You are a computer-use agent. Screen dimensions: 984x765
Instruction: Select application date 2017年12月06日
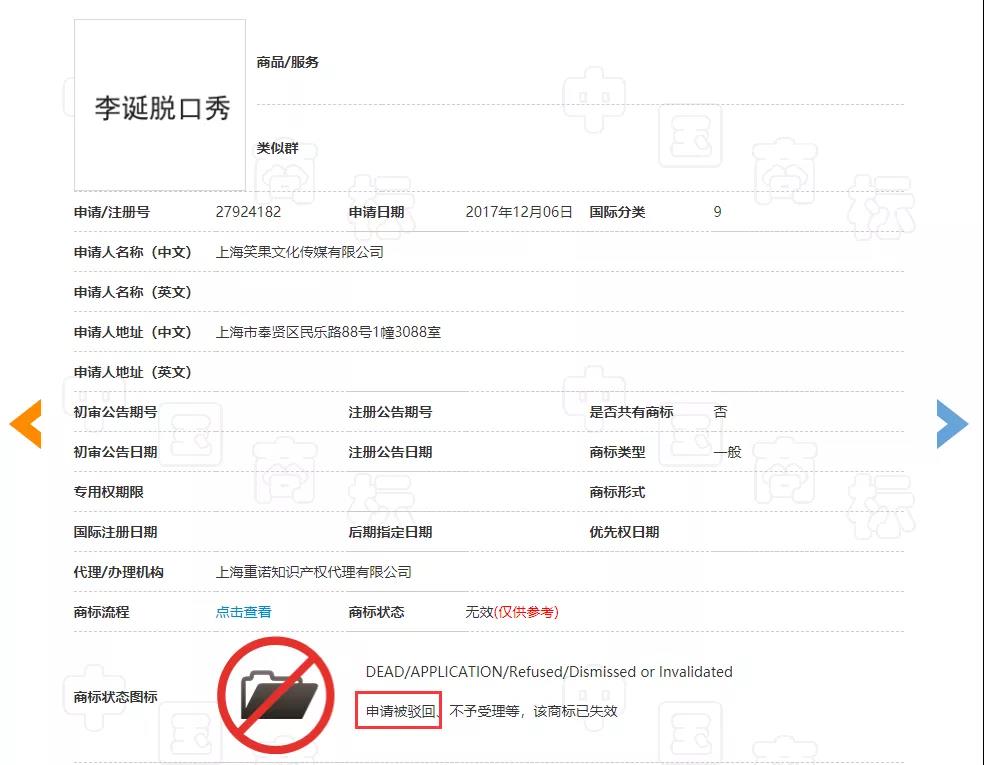[519, 212]
